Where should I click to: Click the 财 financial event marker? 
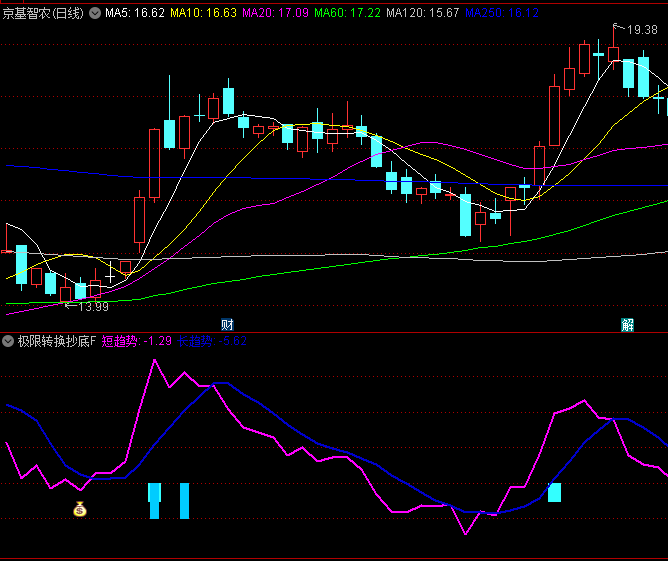tap(227, 324)
